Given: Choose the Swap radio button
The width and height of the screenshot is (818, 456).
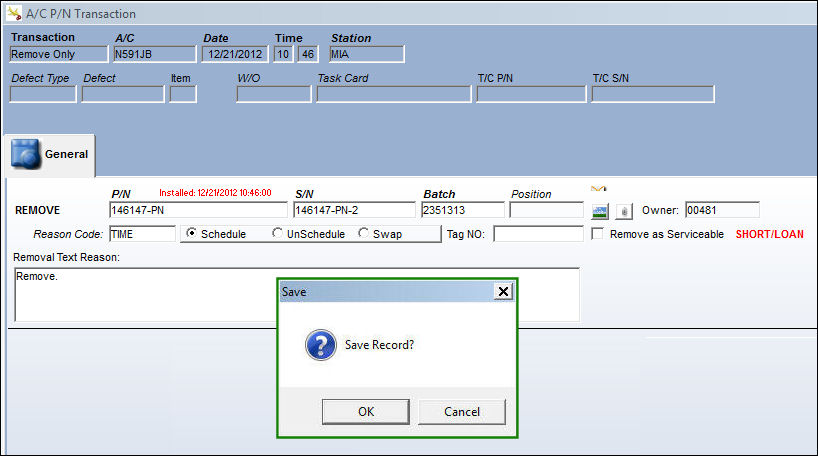Looking at the screenshot, I should 363,233.
